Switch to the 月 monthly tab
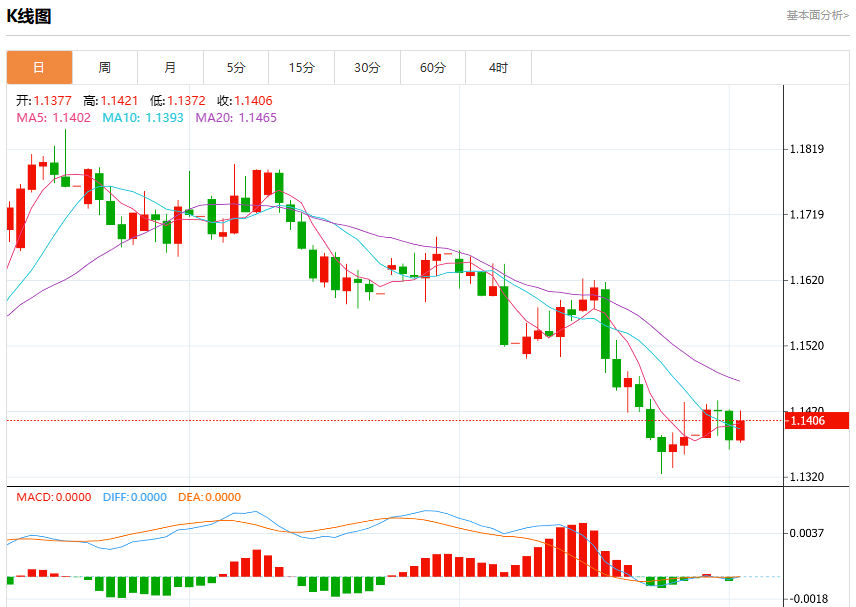 [x=170, y=68]
